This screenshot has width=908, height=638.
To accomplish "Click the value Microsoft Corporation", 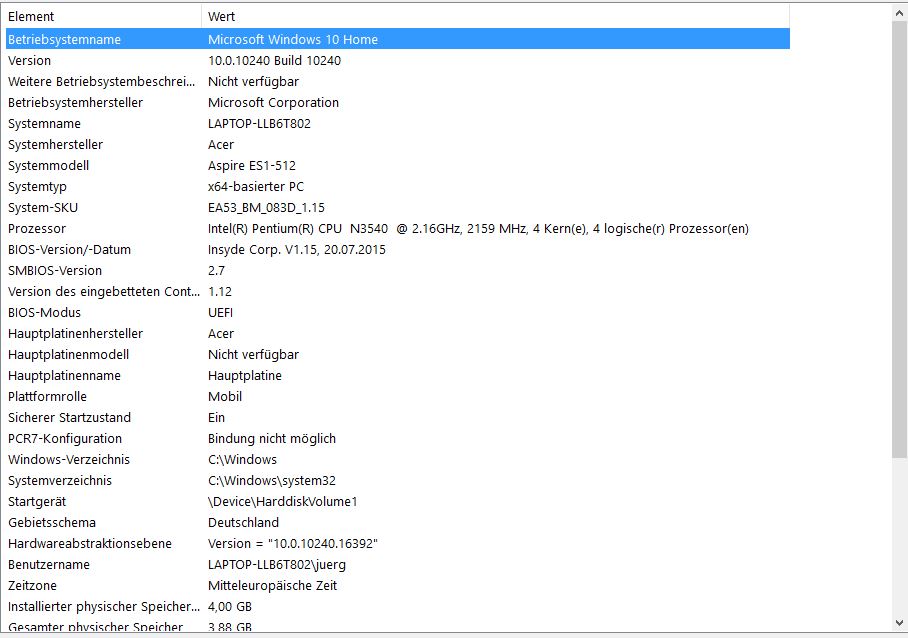I will click(273, 102).
